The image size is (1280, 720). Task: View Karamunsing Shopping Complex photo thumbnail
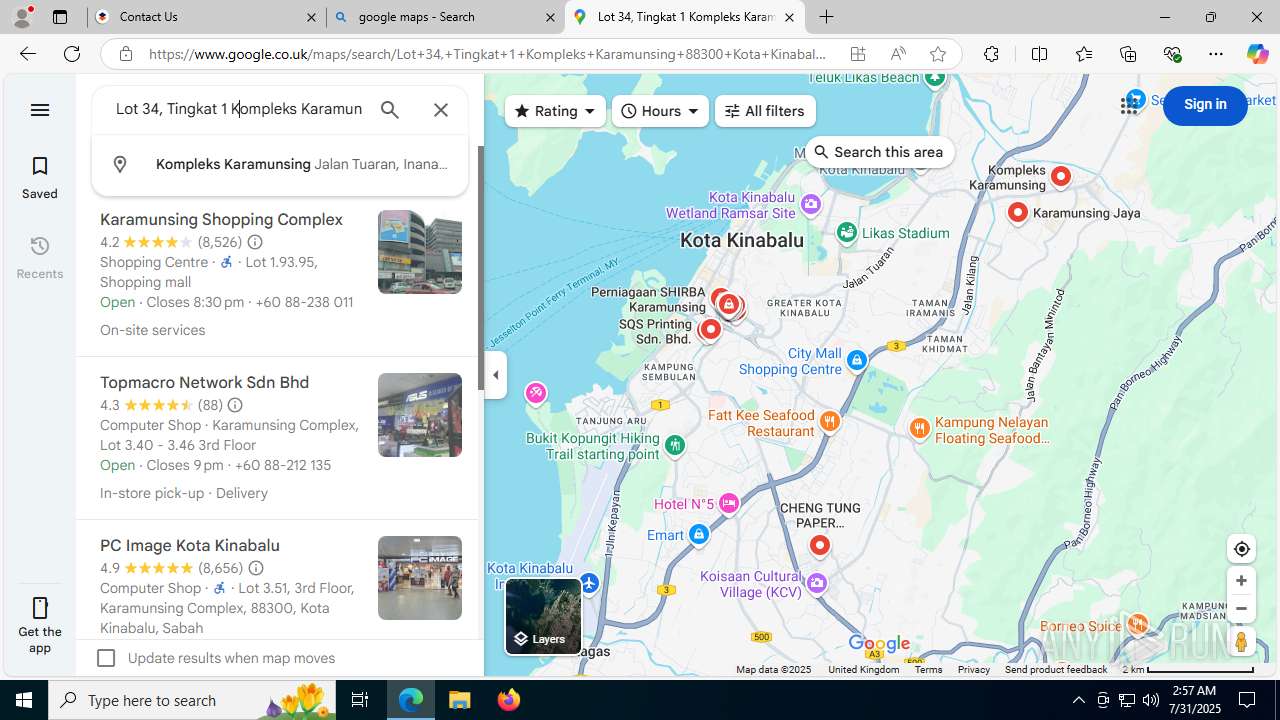[420, 252]
